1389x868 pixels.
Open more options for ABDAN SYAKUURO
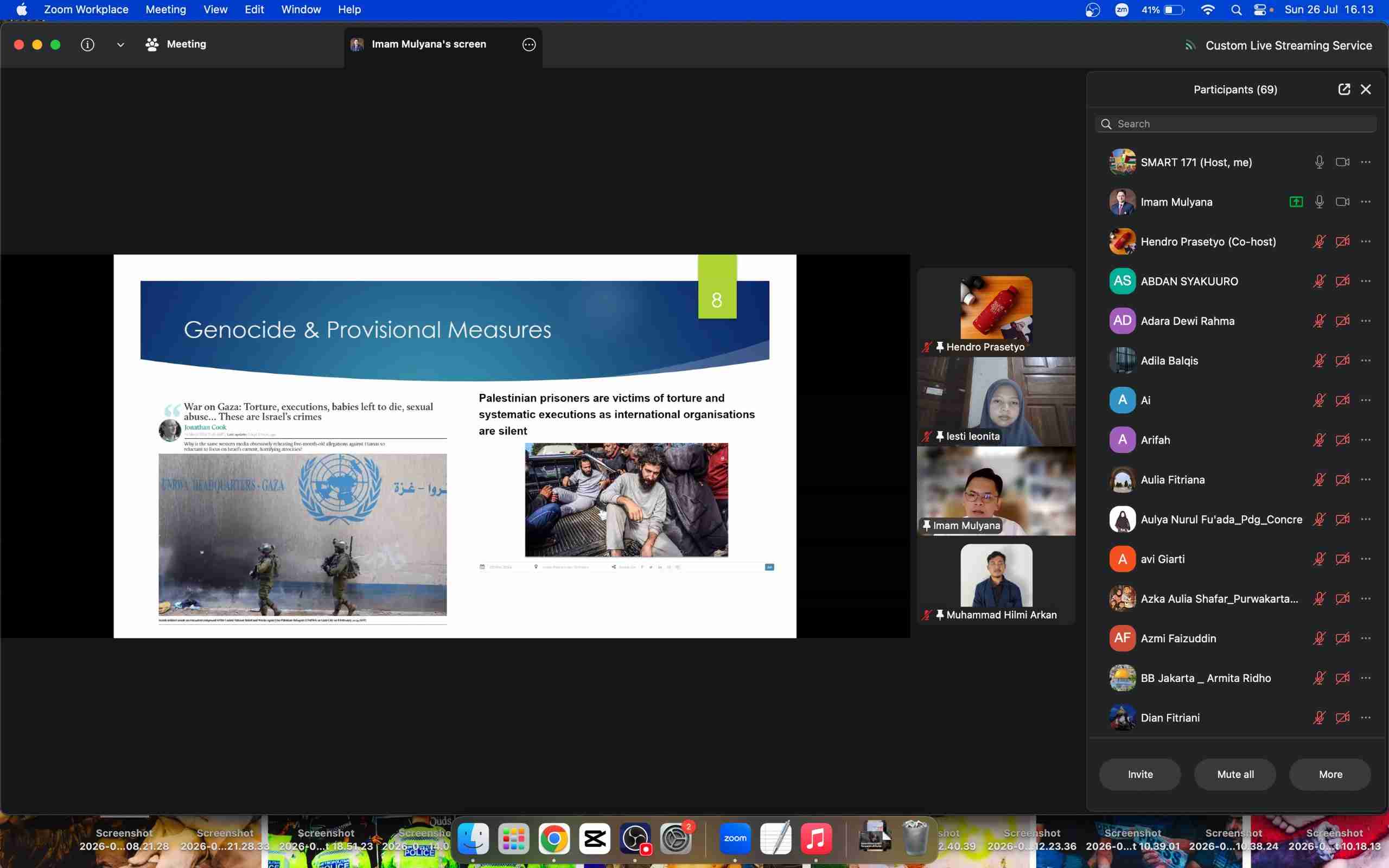pos(1366,280)
